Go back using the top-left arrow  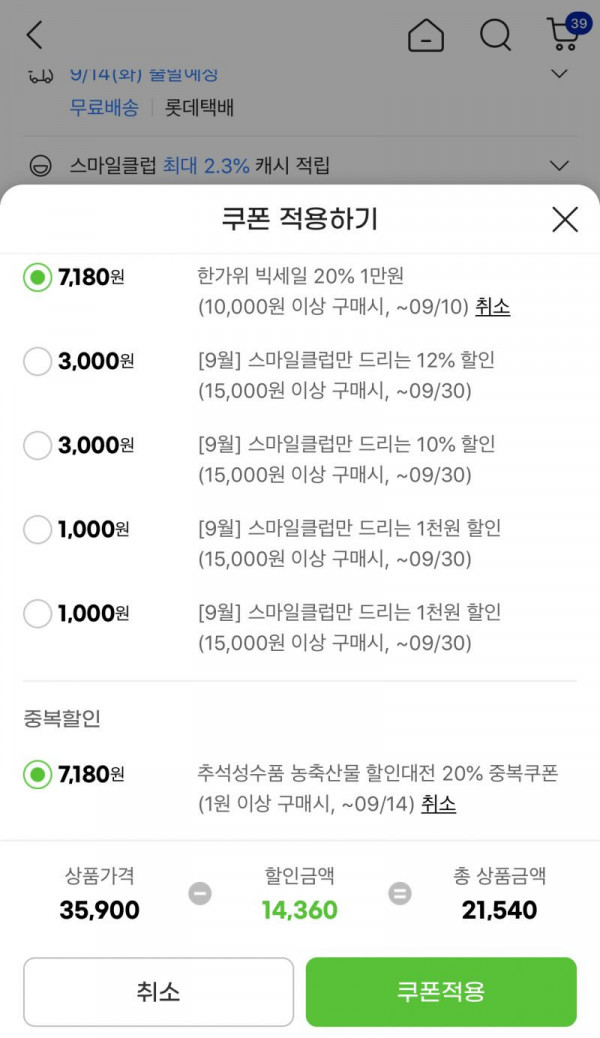coord(34,34)
